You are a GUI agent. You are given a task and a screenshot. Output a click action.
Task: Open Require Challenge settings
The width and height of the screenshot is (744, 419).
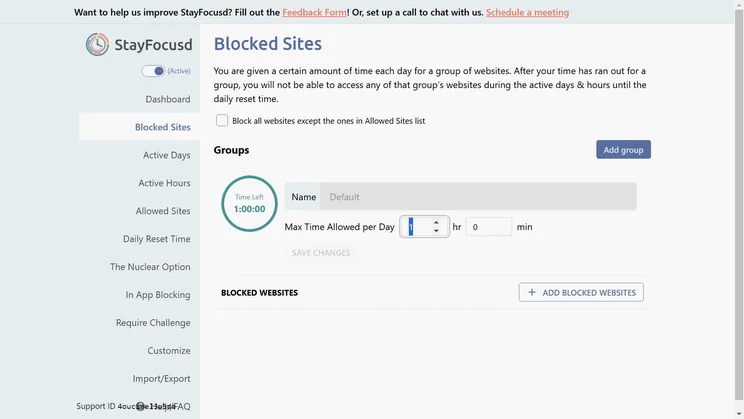tap(153, 323)
